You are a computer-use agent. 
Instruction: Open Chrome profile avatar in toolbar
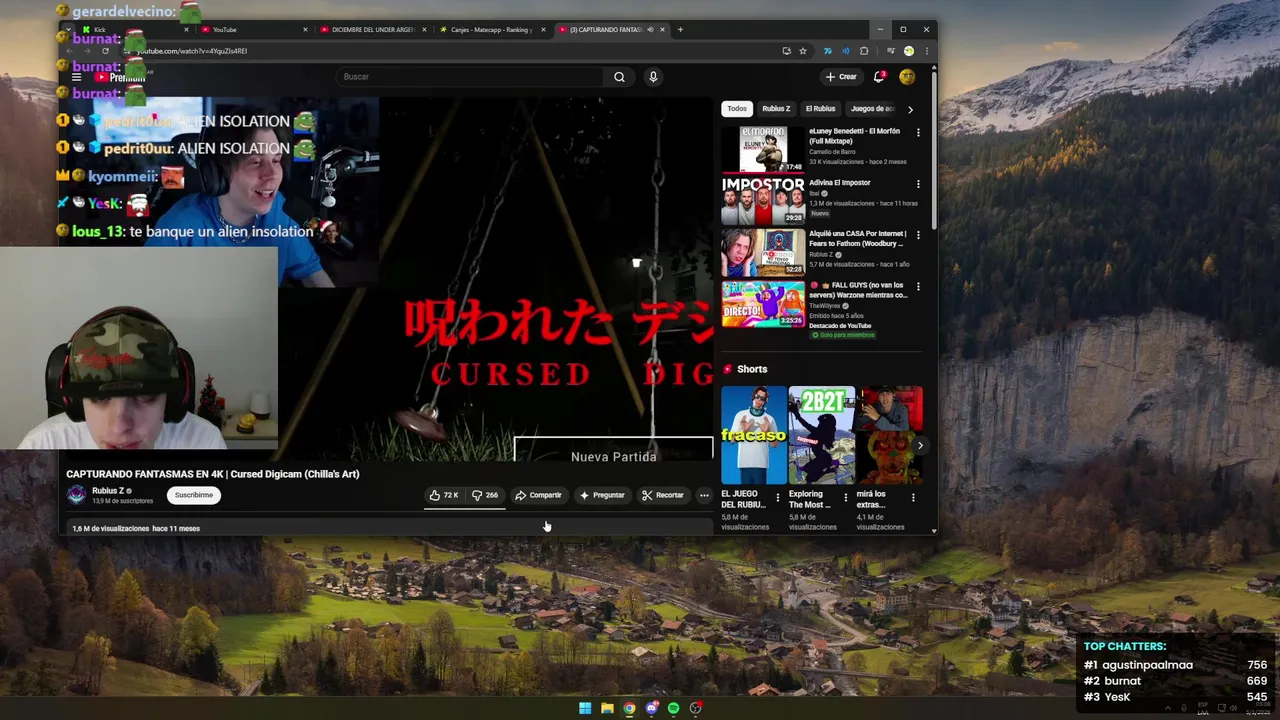coord(908,51)
